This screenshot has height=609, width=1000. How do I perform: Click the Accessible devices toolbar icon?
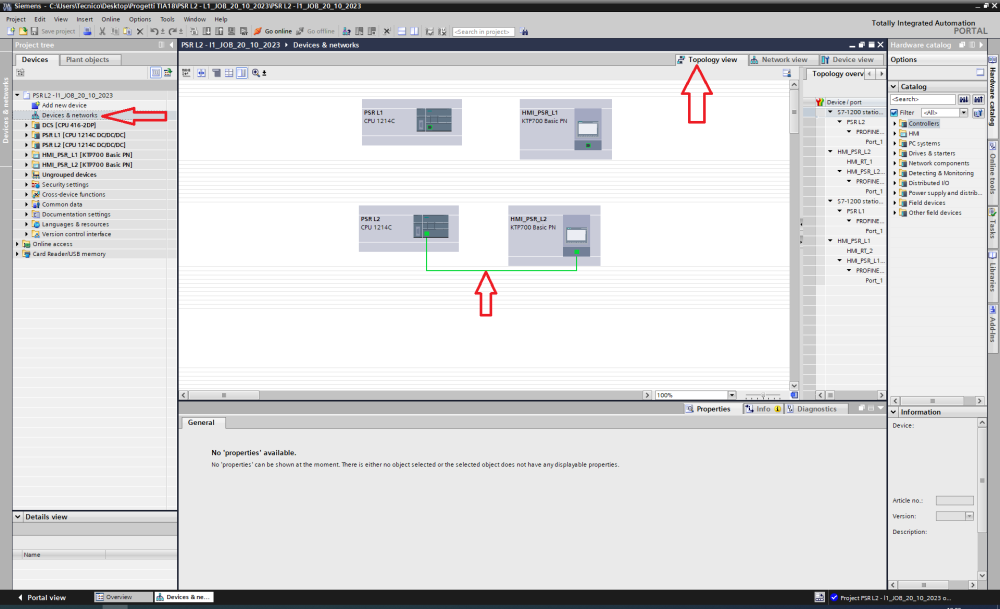[346, 31]
